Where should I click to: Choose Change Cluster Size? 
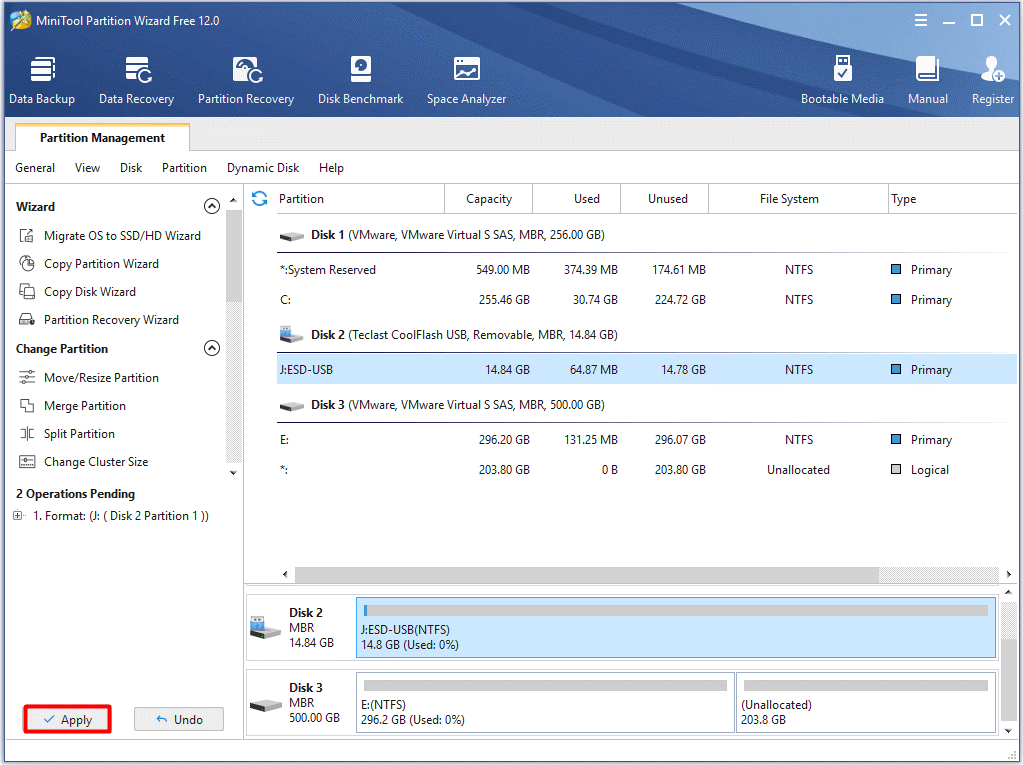pos(96,462)
